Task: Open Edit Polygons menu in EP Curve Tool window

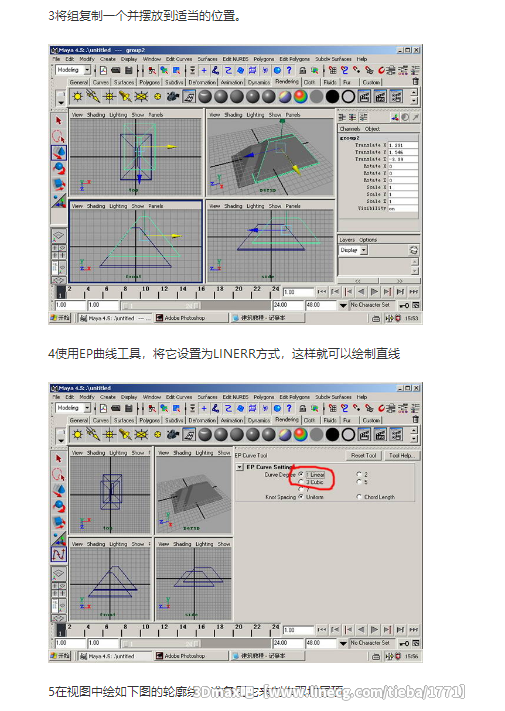Action: [x=294, y=397]
